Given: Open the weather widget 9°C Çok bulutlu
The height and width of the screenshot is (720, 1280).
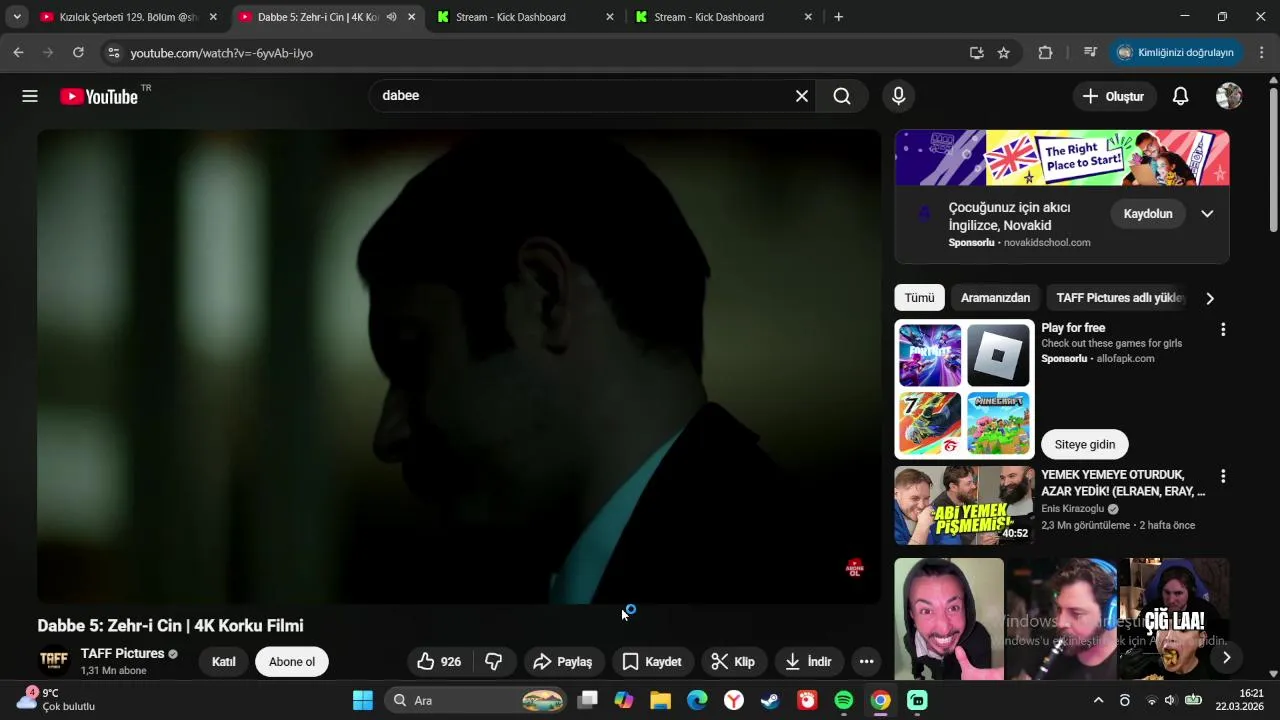Looking at the screenshot, I should tap(58, 700).
